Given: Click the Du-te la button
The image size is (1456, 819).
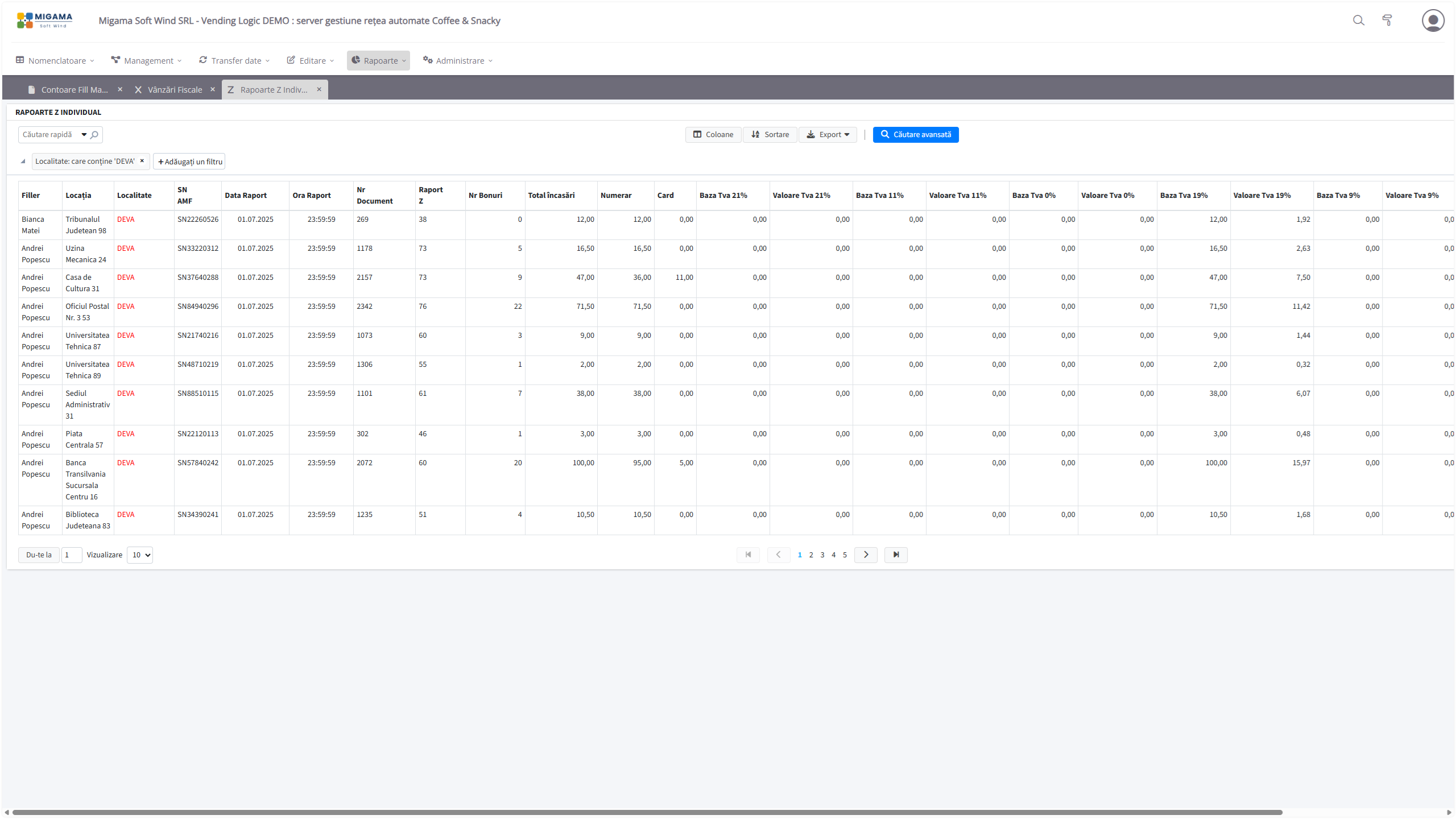Looking at the screenshot, I should [x=39, y=555].
